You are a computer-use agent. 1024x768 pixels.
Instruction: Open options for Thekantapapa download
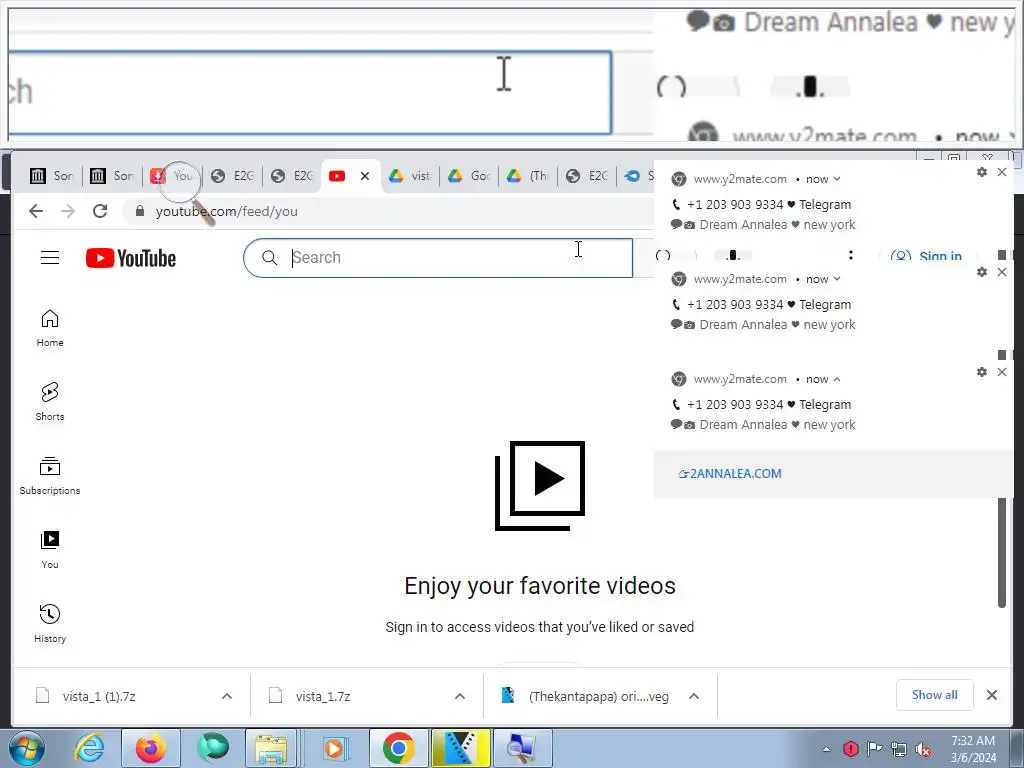(694, 696)
